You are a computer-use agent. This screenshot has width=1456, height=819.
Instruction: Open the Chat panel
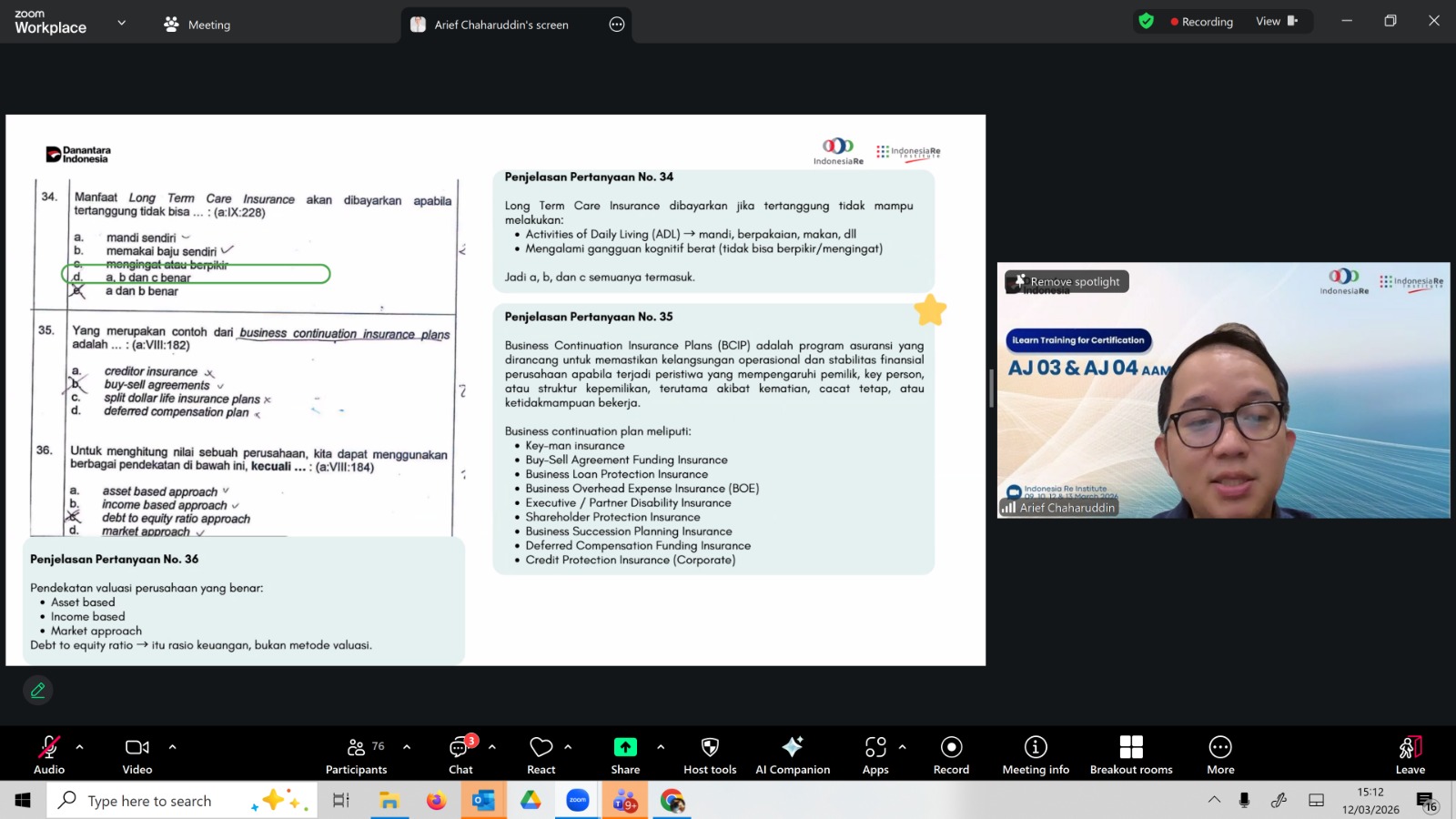point(460,754)
